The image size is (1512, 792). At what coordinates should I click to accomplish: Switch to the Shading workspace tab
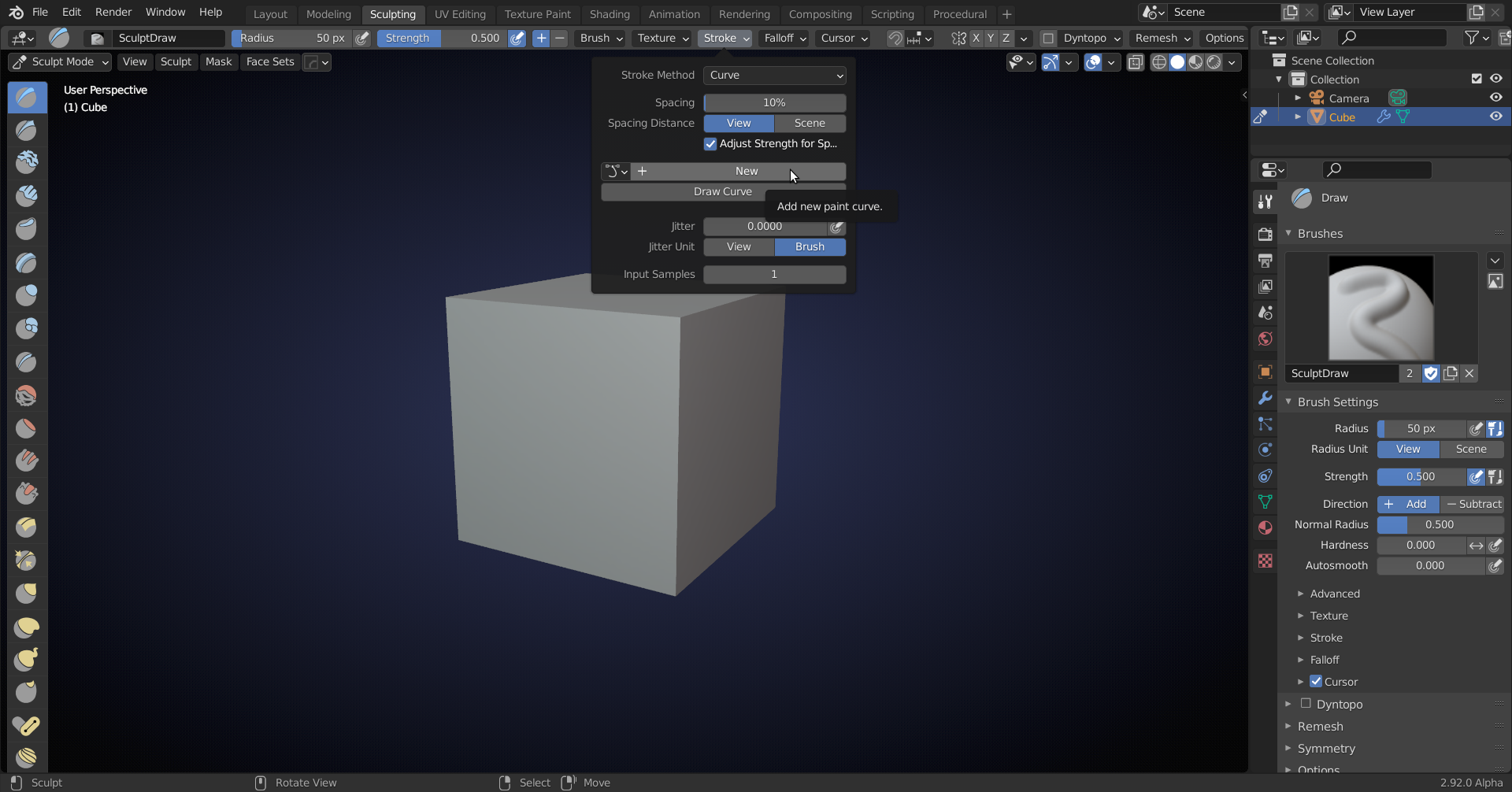pyautogui.click(x=610, y=13)
